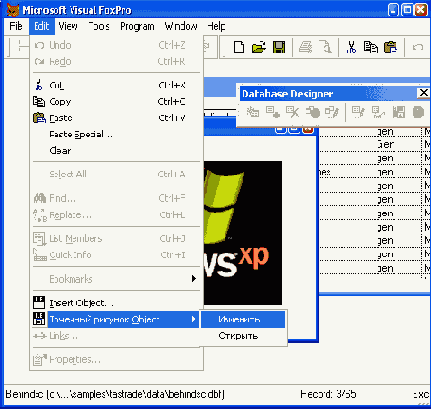Viewport: 431px width, 409px height.
Task: Click the Print toolbar icon
Action: [305, 47]
